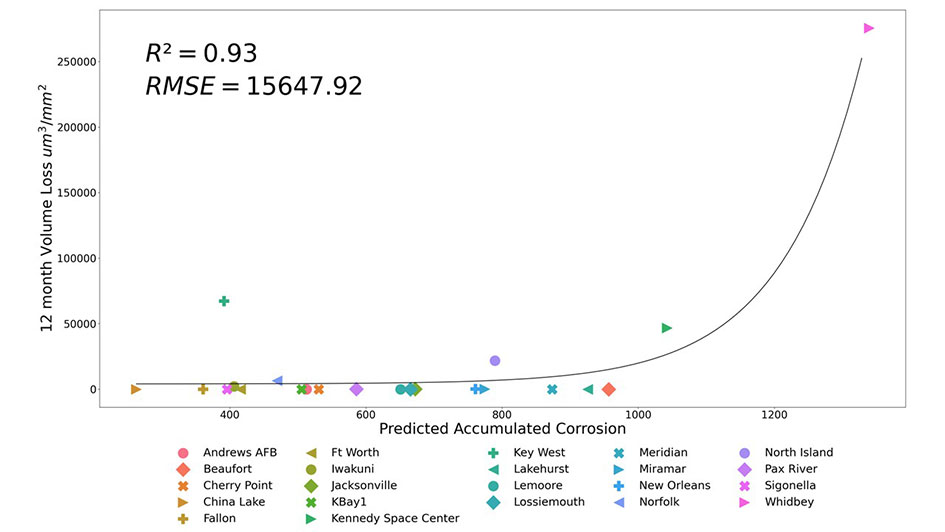The image size is (945, 532).
Task: Click the Sigonella legend cross marker
Action: [744, 486]
